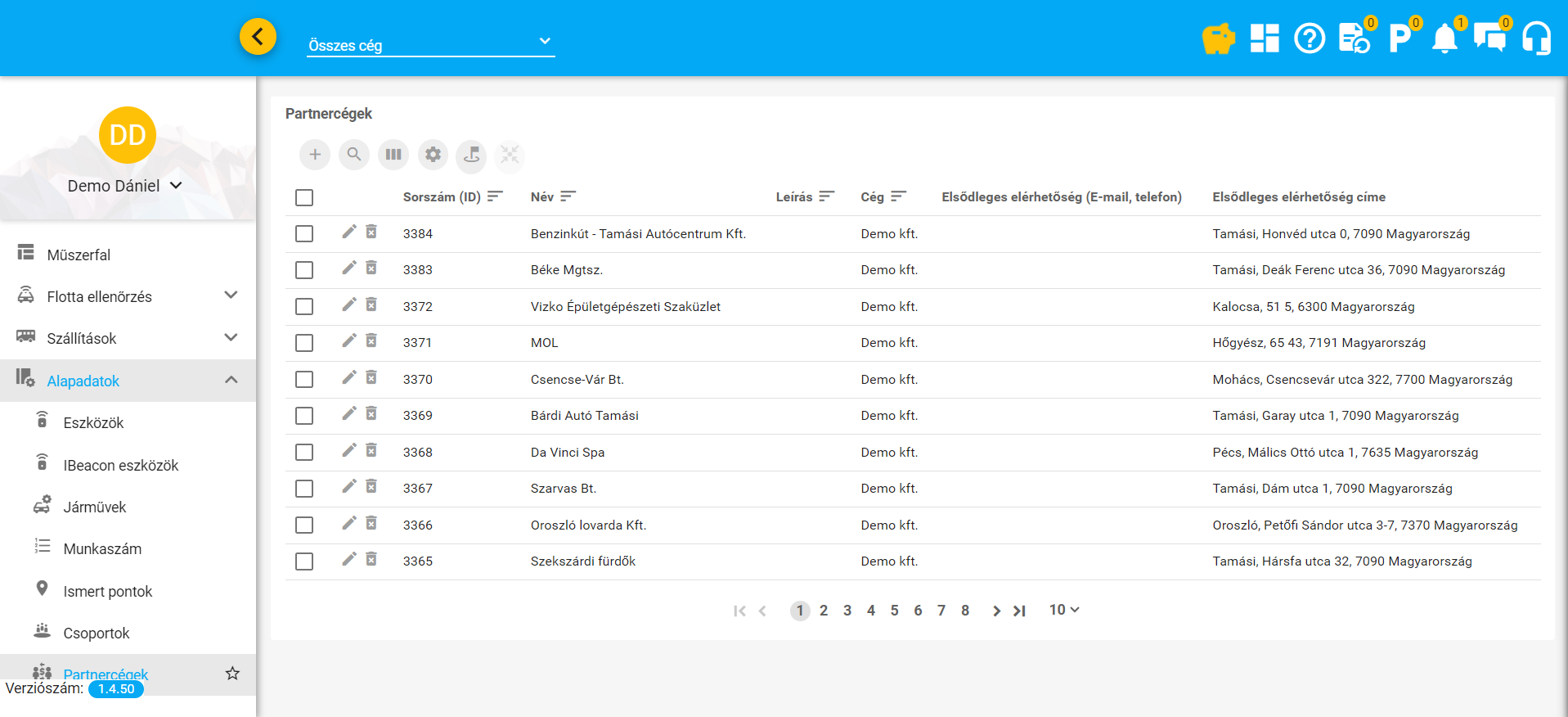Go to Műszerfal menu item

pyautogui.click(x=79, y=255)
